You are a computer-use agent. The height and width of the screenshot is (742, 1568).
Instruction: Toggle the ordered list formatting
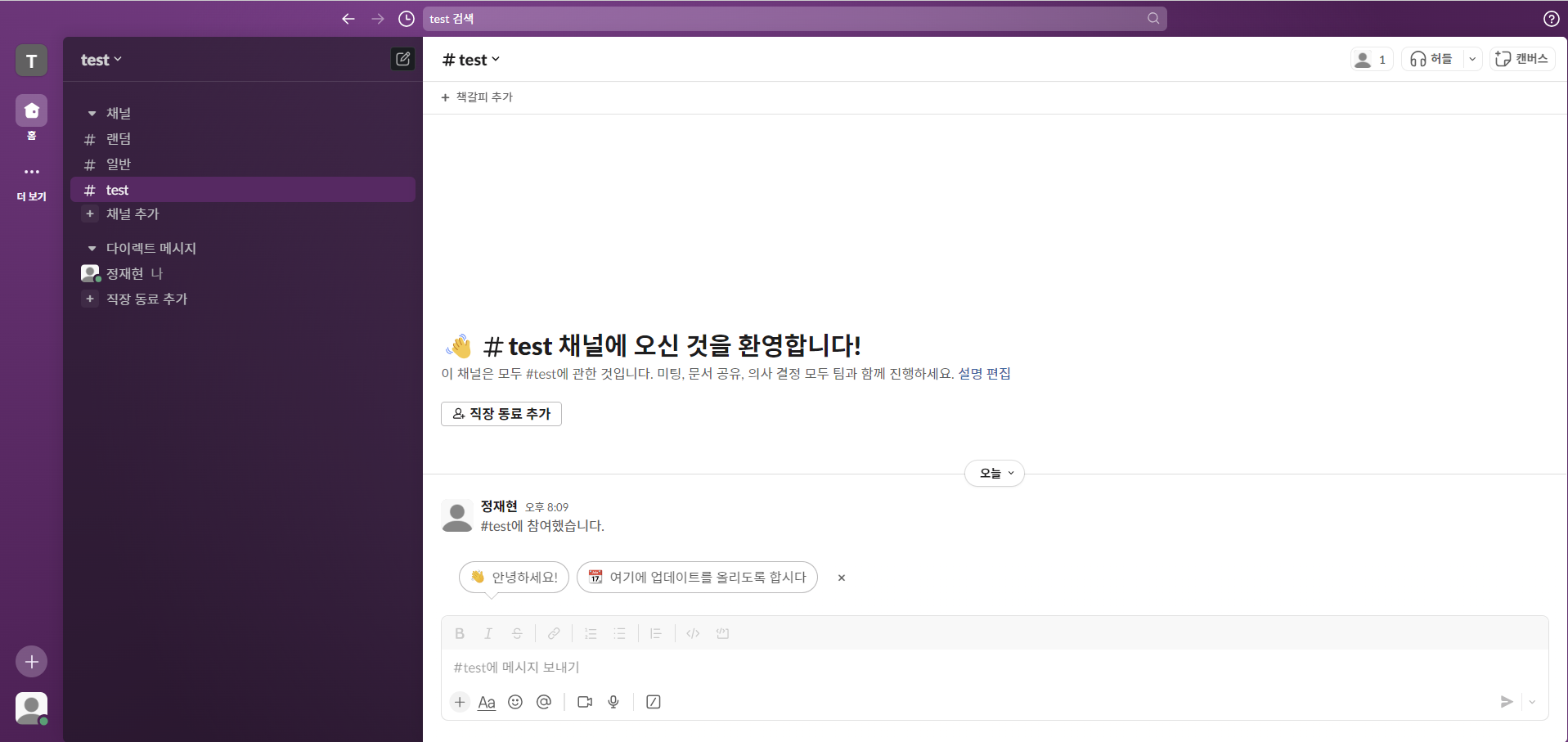[591, 632]
